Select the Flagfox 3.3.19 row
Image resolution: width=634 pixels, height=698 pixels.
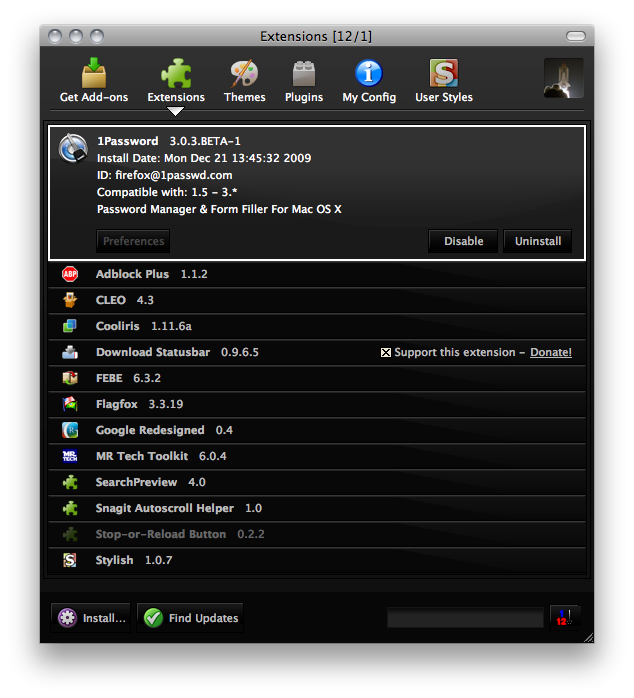pyautogui.click(x=317, y=404)
